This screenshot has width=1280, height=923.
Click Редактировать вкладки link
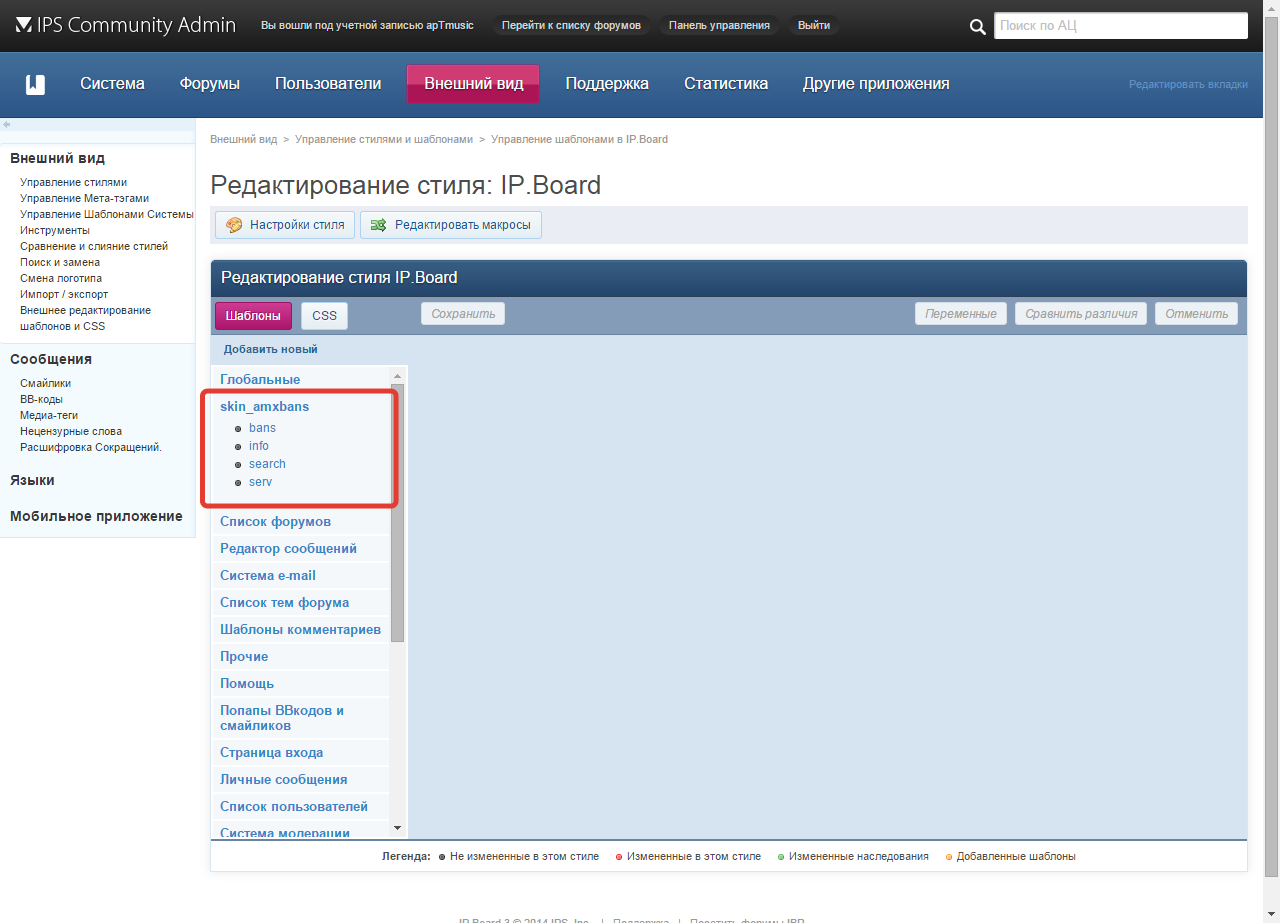coord(1188,85)
